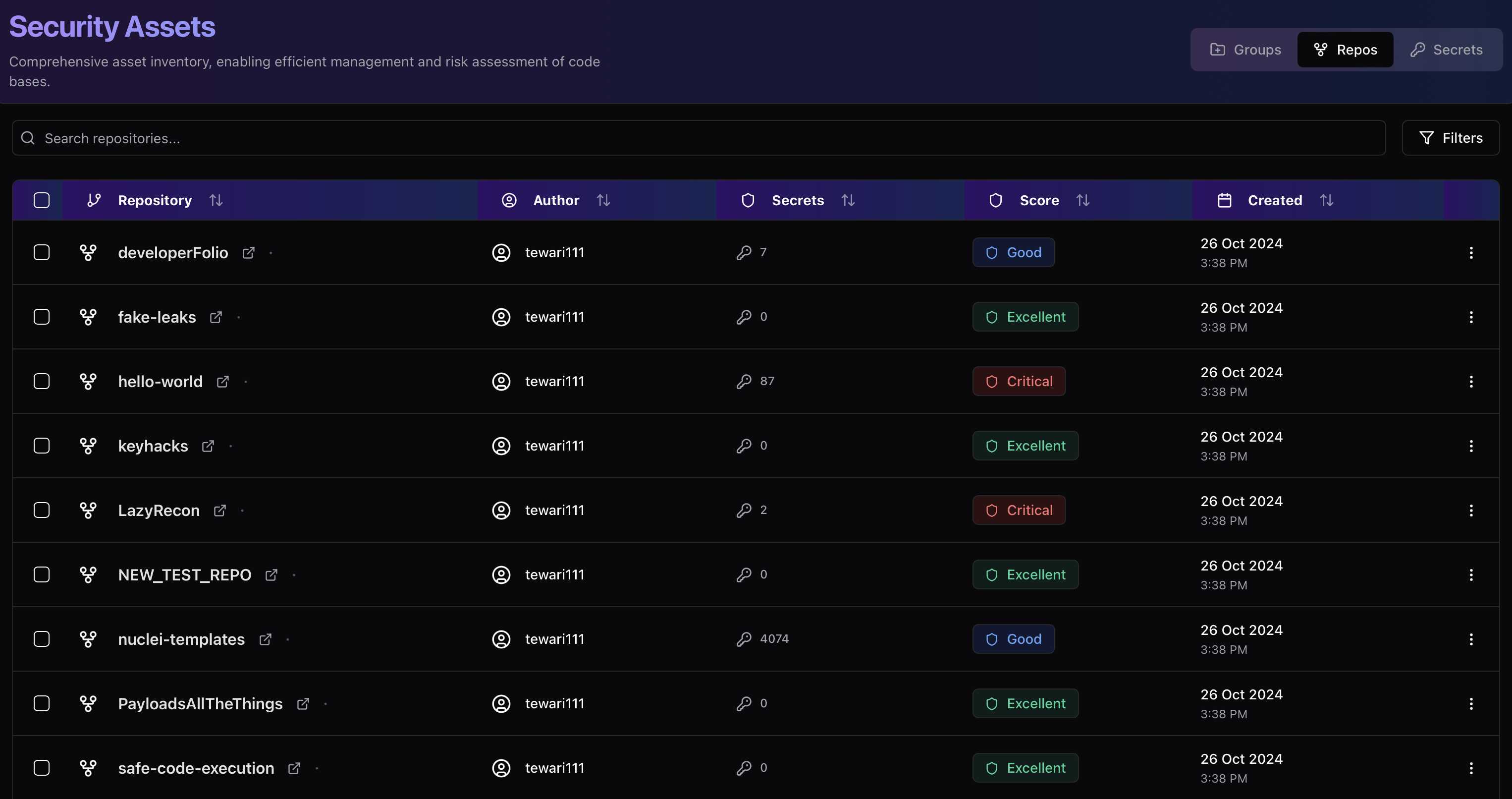1512x799 pixels.
Task: Toggle the select-all checkbox in header
Action: pos(42,200)
